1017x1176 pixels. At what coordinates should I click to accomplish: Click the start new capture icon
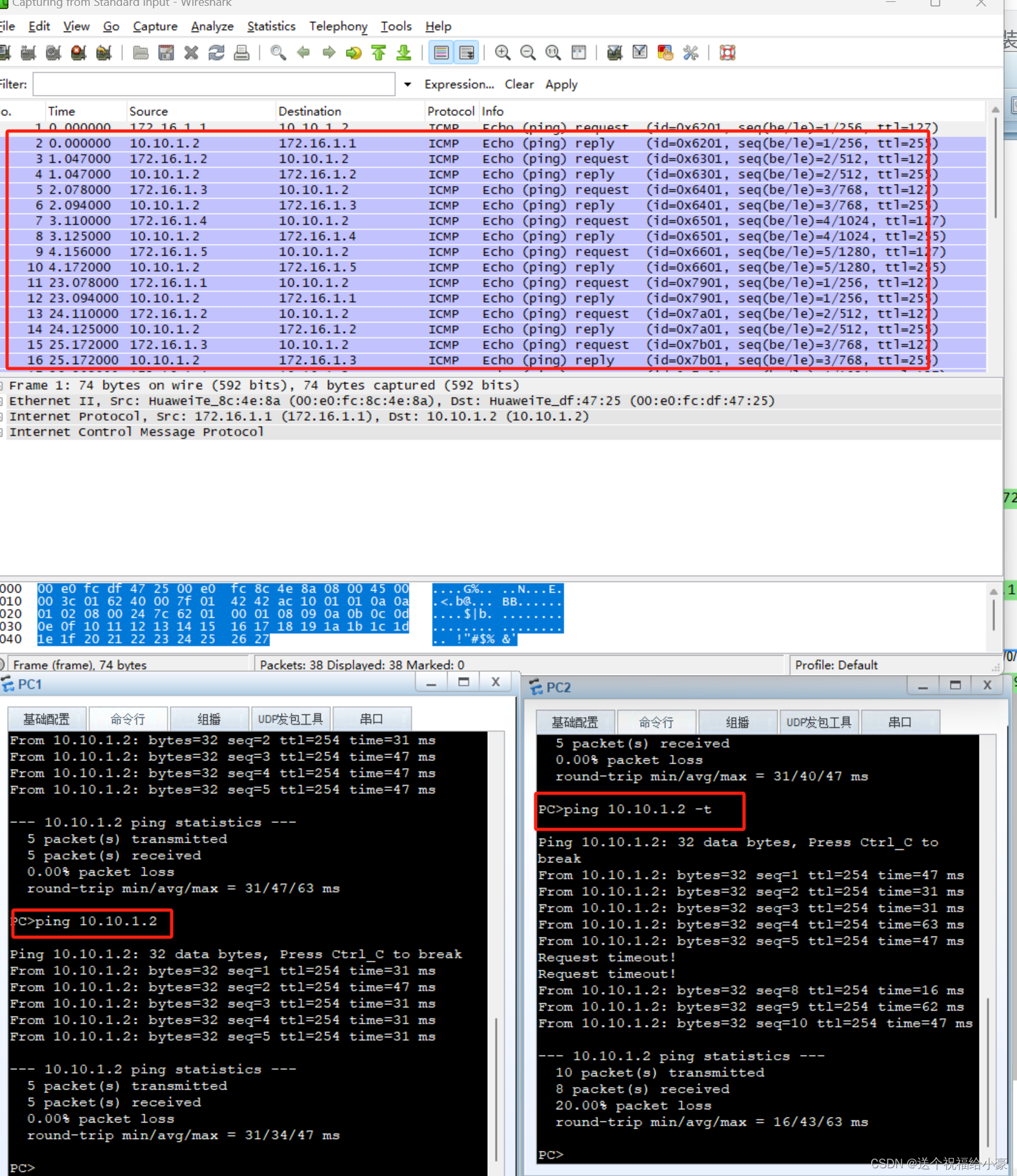[54, 53]
